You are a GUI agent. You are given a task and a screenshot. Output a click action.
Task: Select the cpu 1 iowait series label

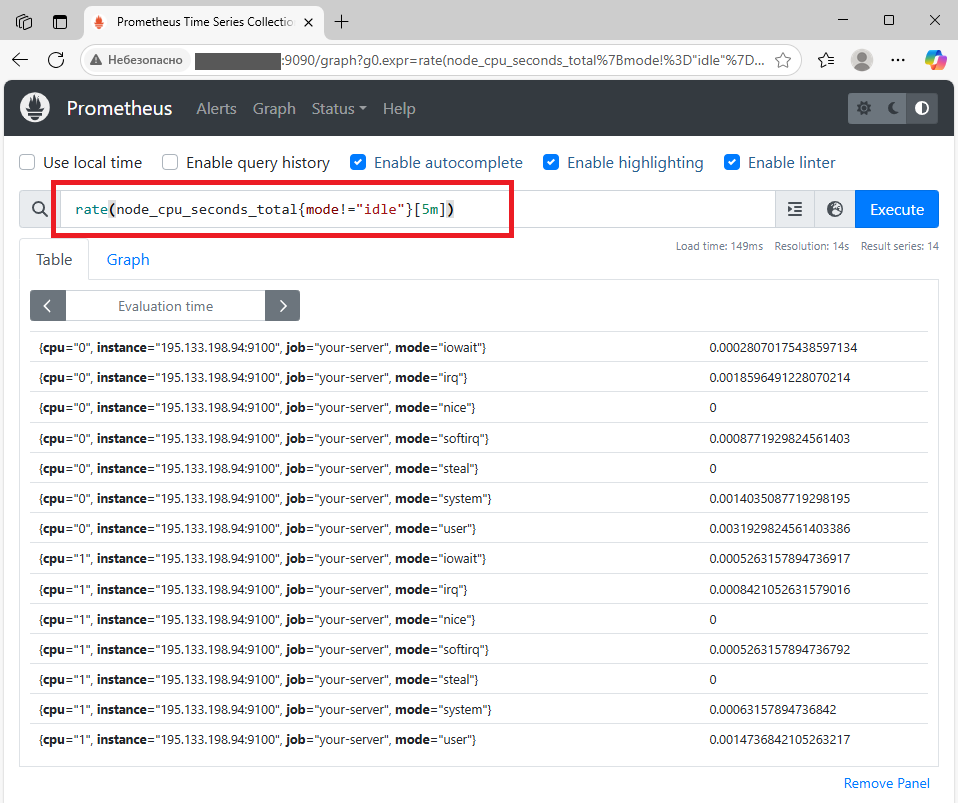click(x=263, y=559)
